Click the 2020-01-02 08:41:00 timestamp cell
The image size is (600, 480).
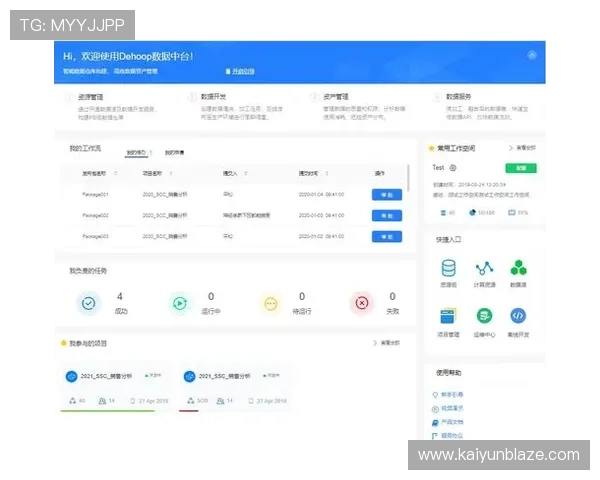pyautogui.click(x=321, y=236)
